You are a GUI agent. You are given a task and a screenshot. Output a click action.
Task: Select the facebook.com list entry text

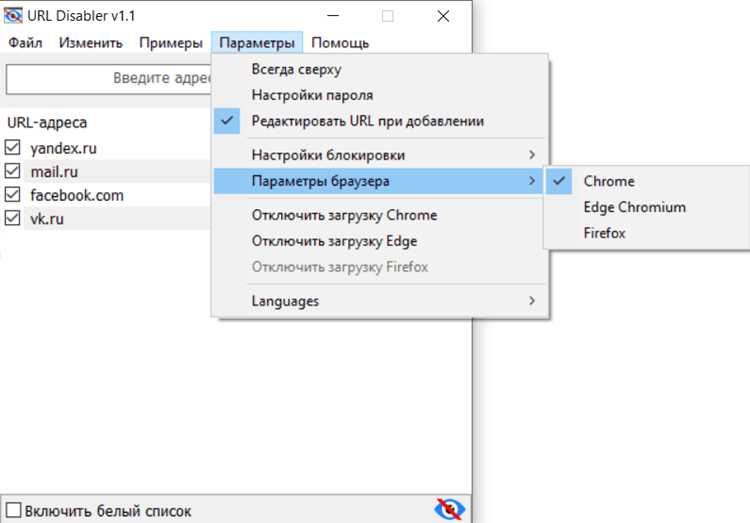(77, 195)
